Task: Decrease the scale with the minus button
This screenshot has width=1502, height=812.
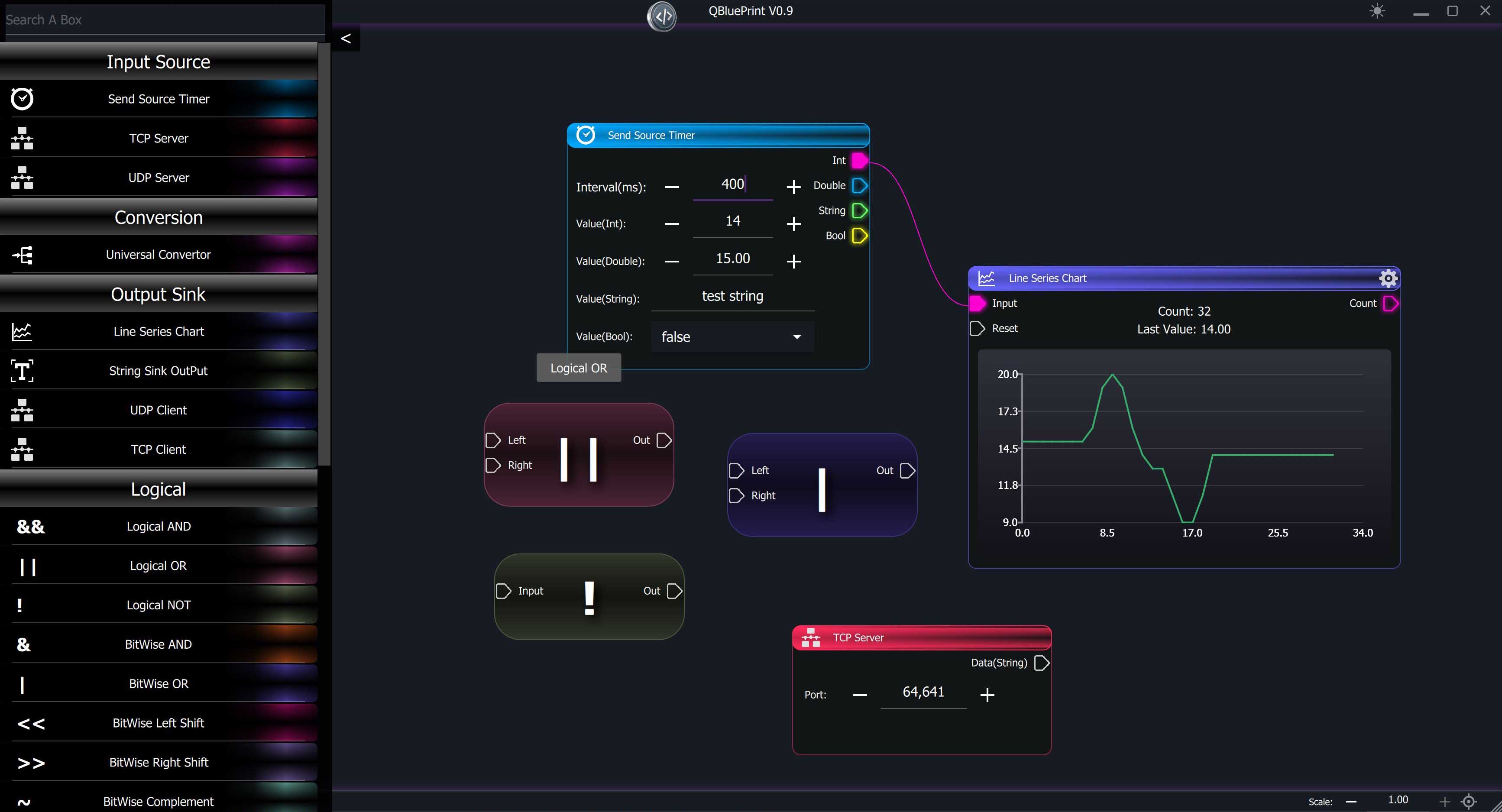Action: [x=1351, y=802]
